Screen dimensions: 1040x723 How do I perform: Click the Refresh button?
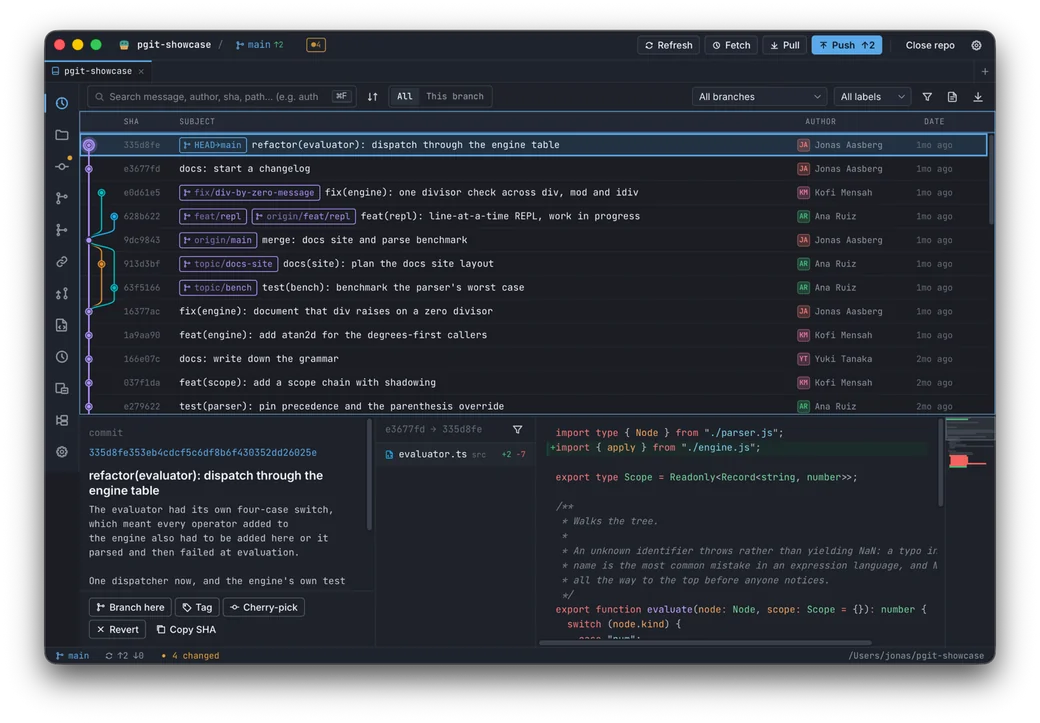[668, 45]
